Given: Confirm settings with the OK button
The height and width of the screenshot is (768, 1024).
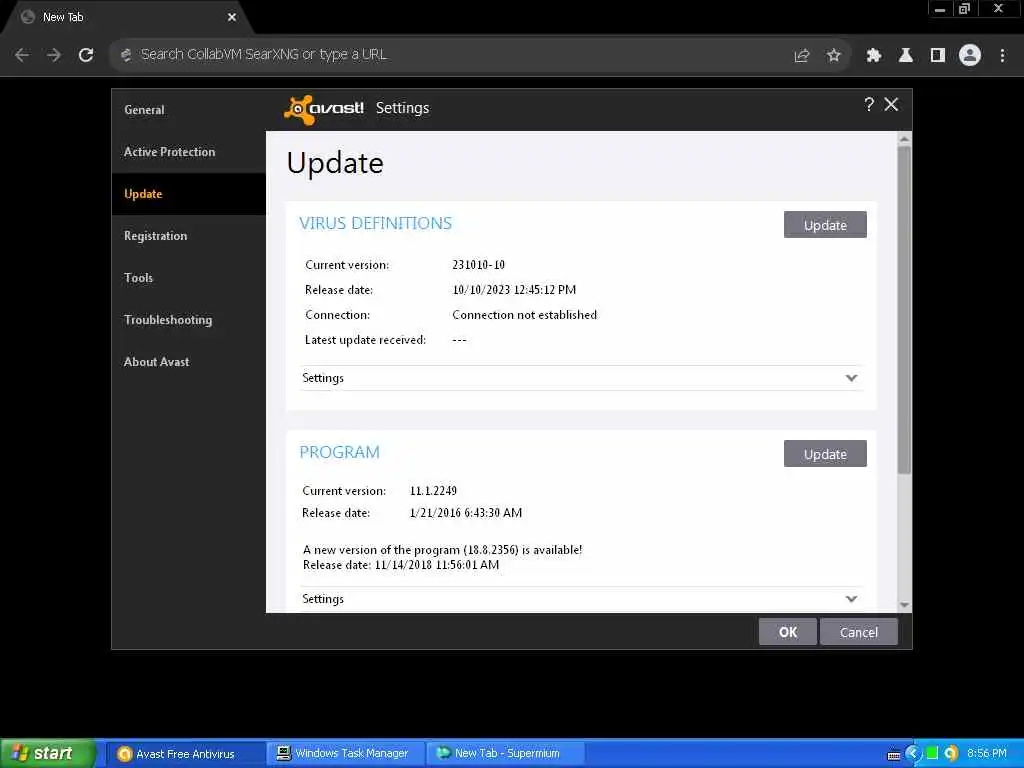Looking at the screenshot, I should (788, 632).
